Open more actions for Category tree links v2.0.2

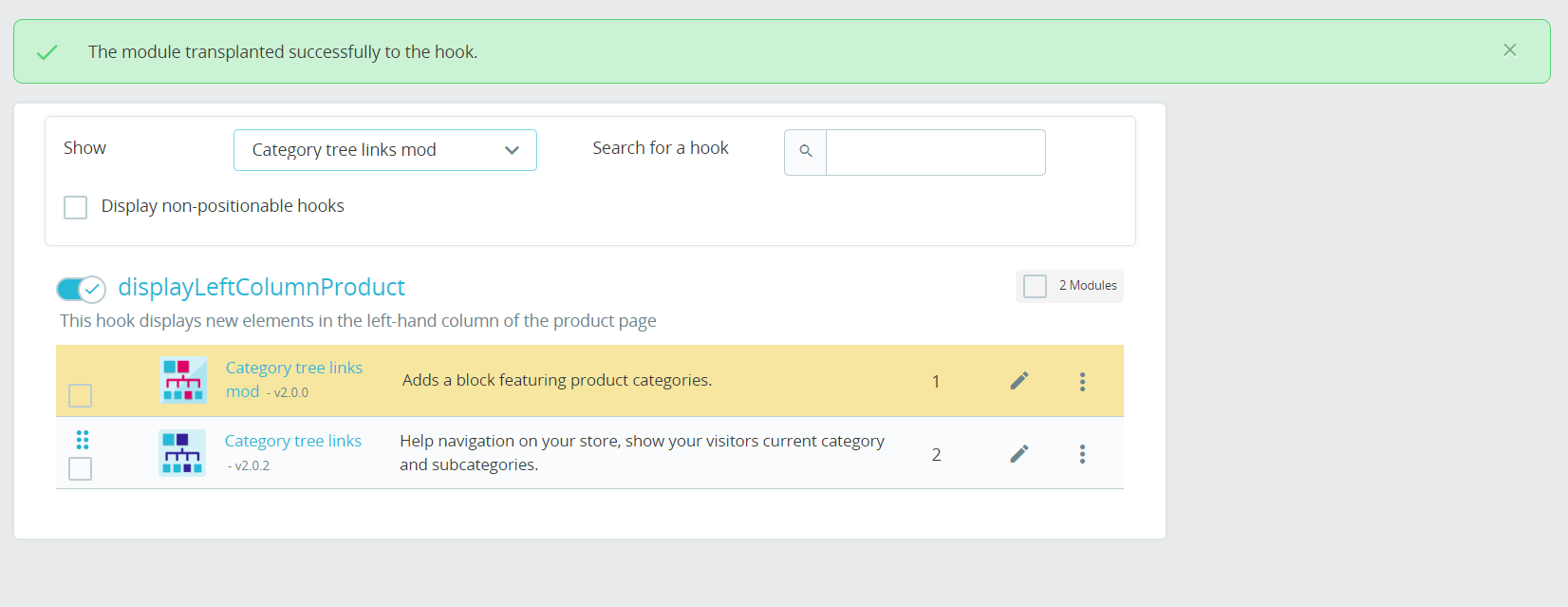coord(1082,454)
